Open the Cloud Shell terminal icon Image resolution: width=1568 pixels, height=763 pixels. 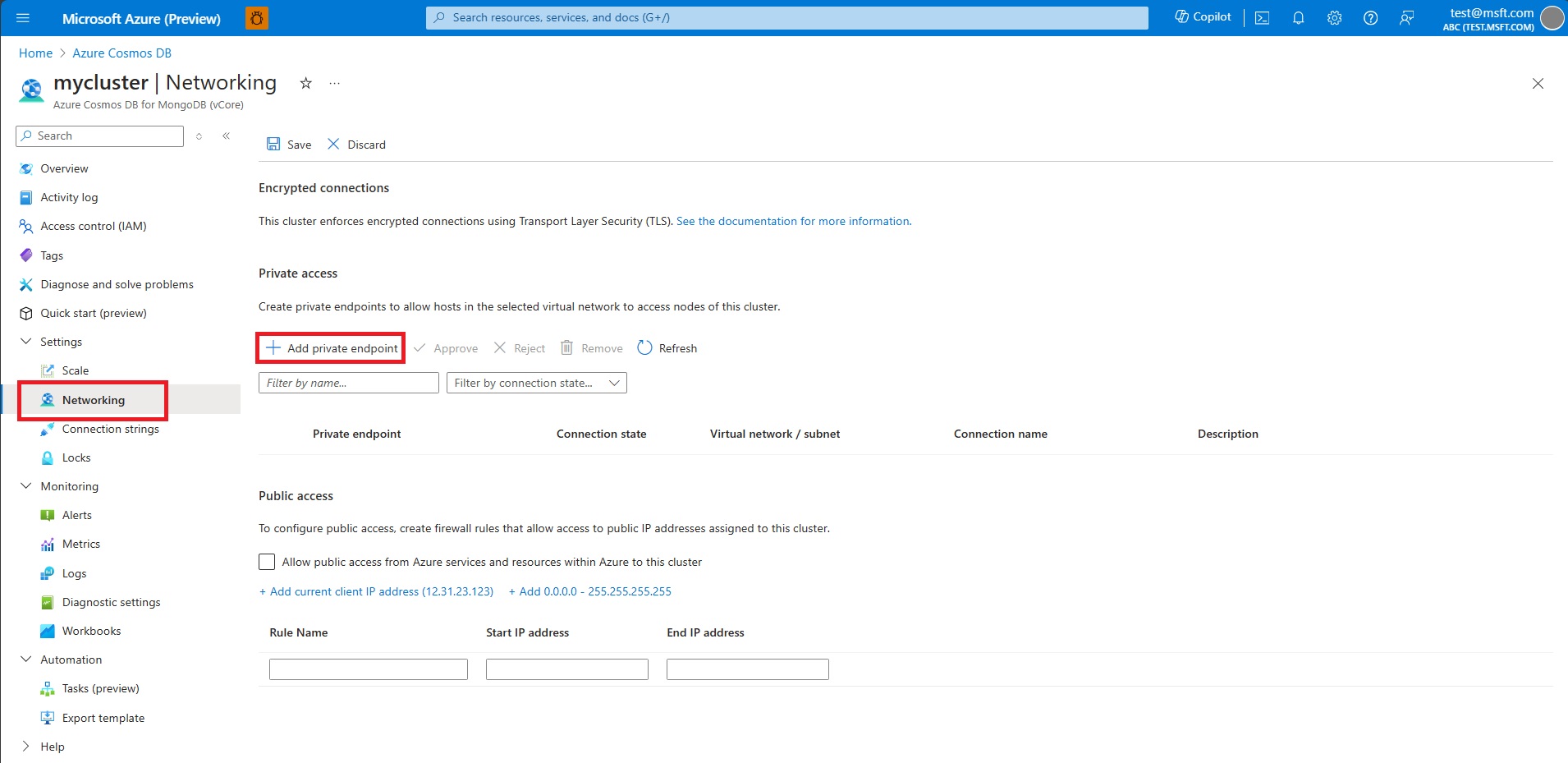click(x=1262, y=17)
